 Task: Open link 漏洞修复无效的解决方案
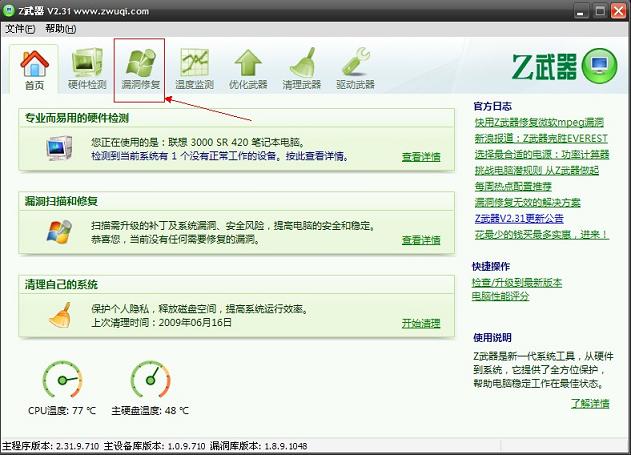pos(528,202)
